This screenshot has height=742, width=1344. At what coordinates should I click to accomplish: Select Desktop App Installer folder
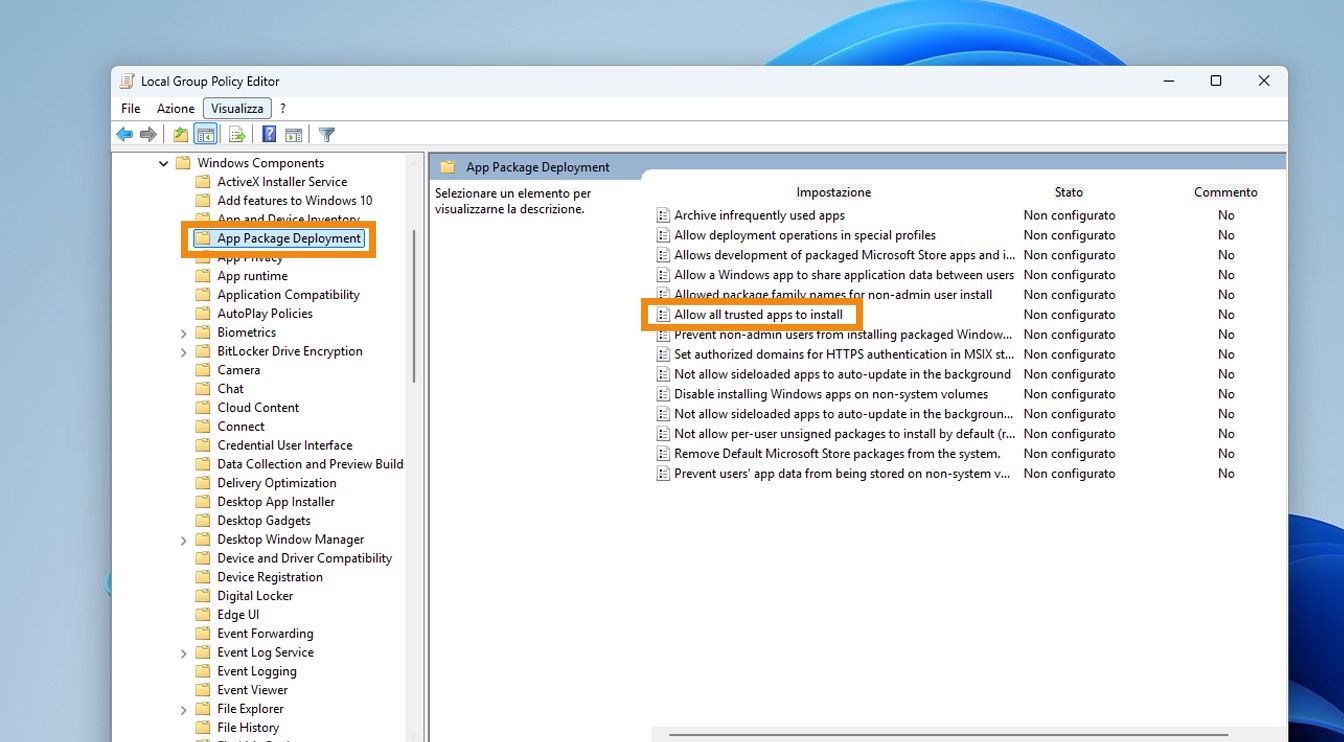(x=276, y=502)
